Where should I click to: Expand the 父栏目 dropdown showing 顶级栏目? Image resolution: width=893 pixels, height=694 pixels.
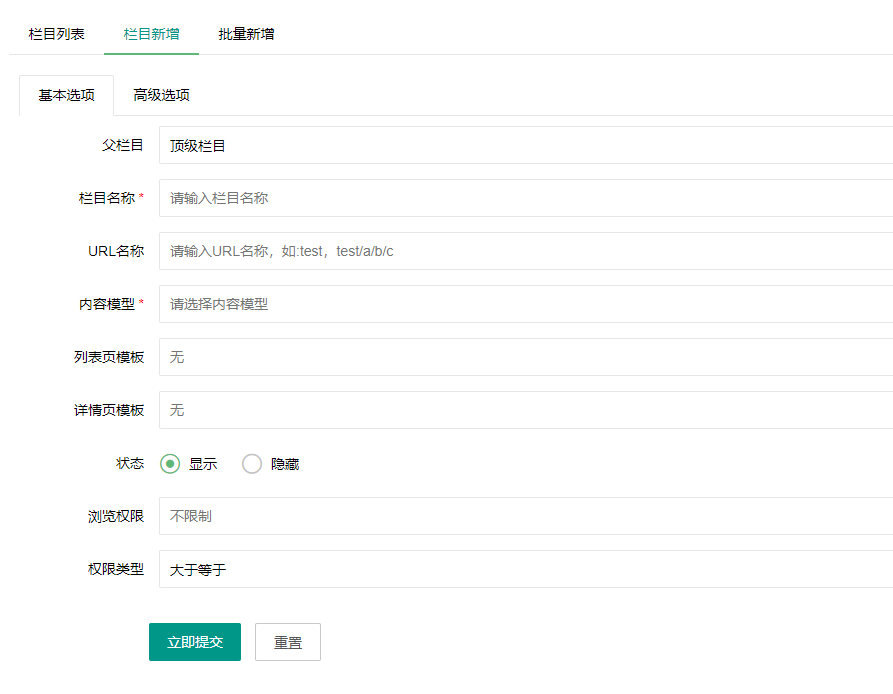[526, 145]
